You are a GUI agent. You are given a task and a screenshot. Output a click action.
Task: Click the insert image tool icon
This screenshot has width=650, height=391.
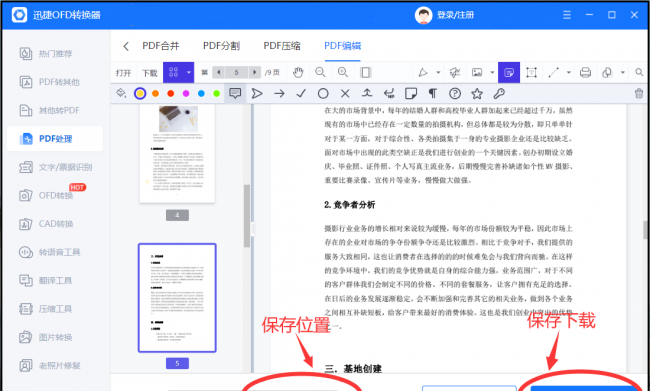pyautogui.click(x=477, y=73)
